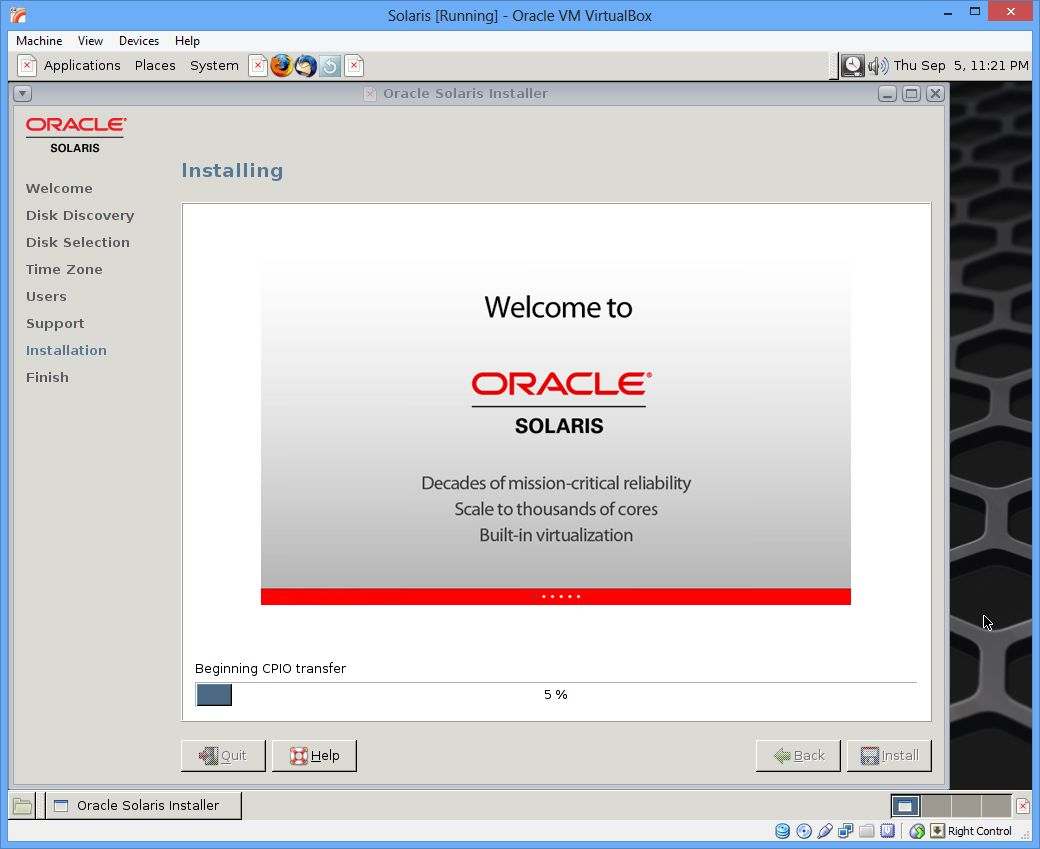
Task: Open the installer window menu arrow
Action: tap(23, 94)
